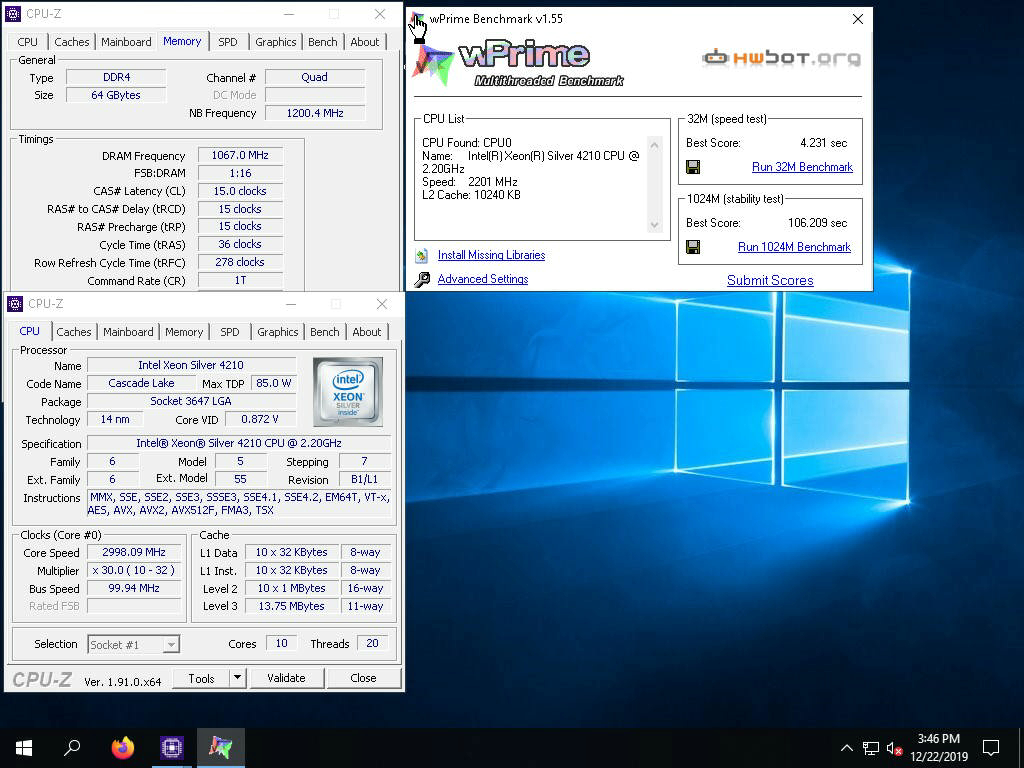Click the Threads value 20
Viewport: 1024px width, 768px height.
[372, 643]
